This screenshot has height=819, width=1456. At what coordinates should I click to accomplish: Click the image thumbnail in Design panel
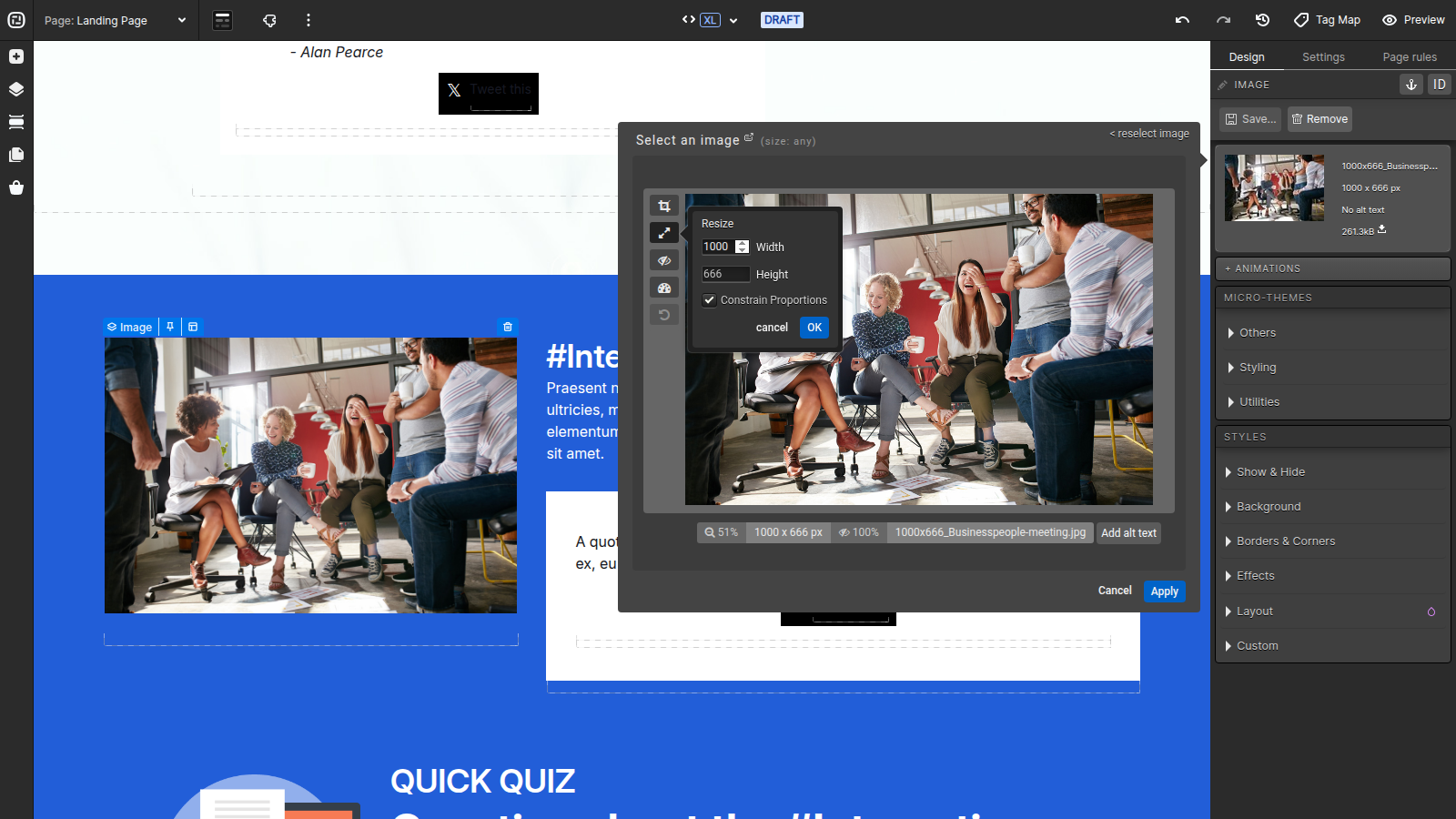click(x=1274, y=187)
